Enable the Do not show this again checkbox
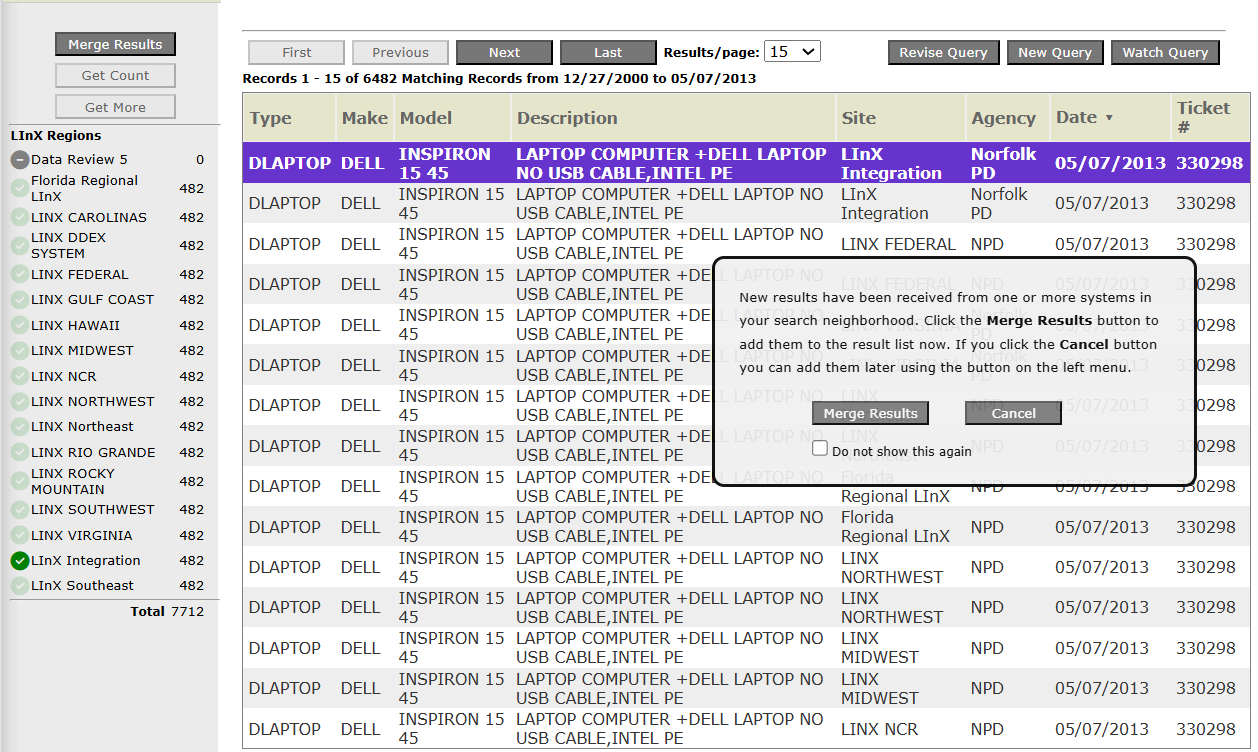The width and height of the screenshot is (1258, 752). (x=820, y=450)
